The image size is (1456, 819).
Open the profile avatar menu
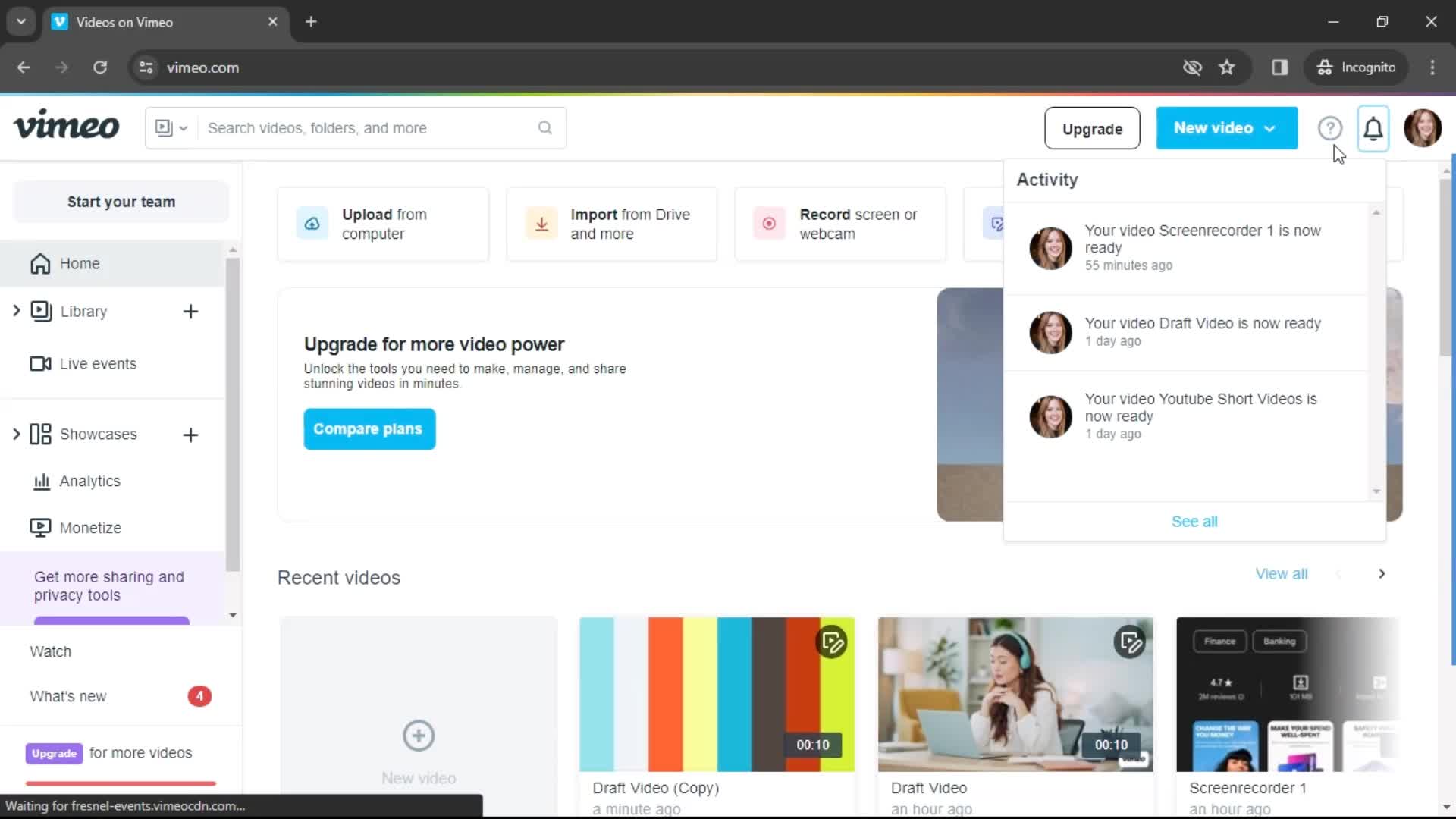click(1422, 127)
